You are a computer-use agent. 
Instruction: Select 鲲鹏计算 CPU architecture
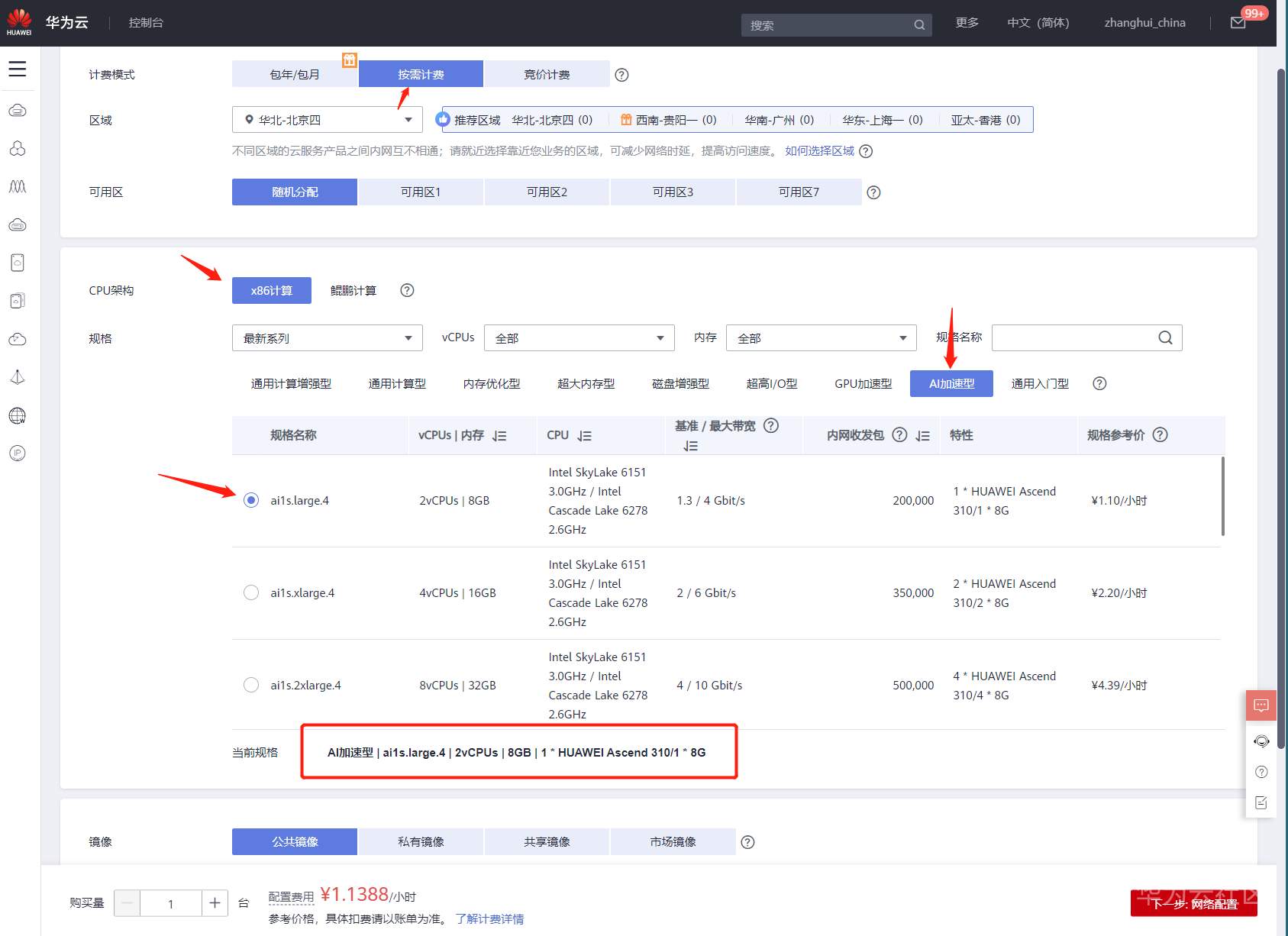click(353, 290)
